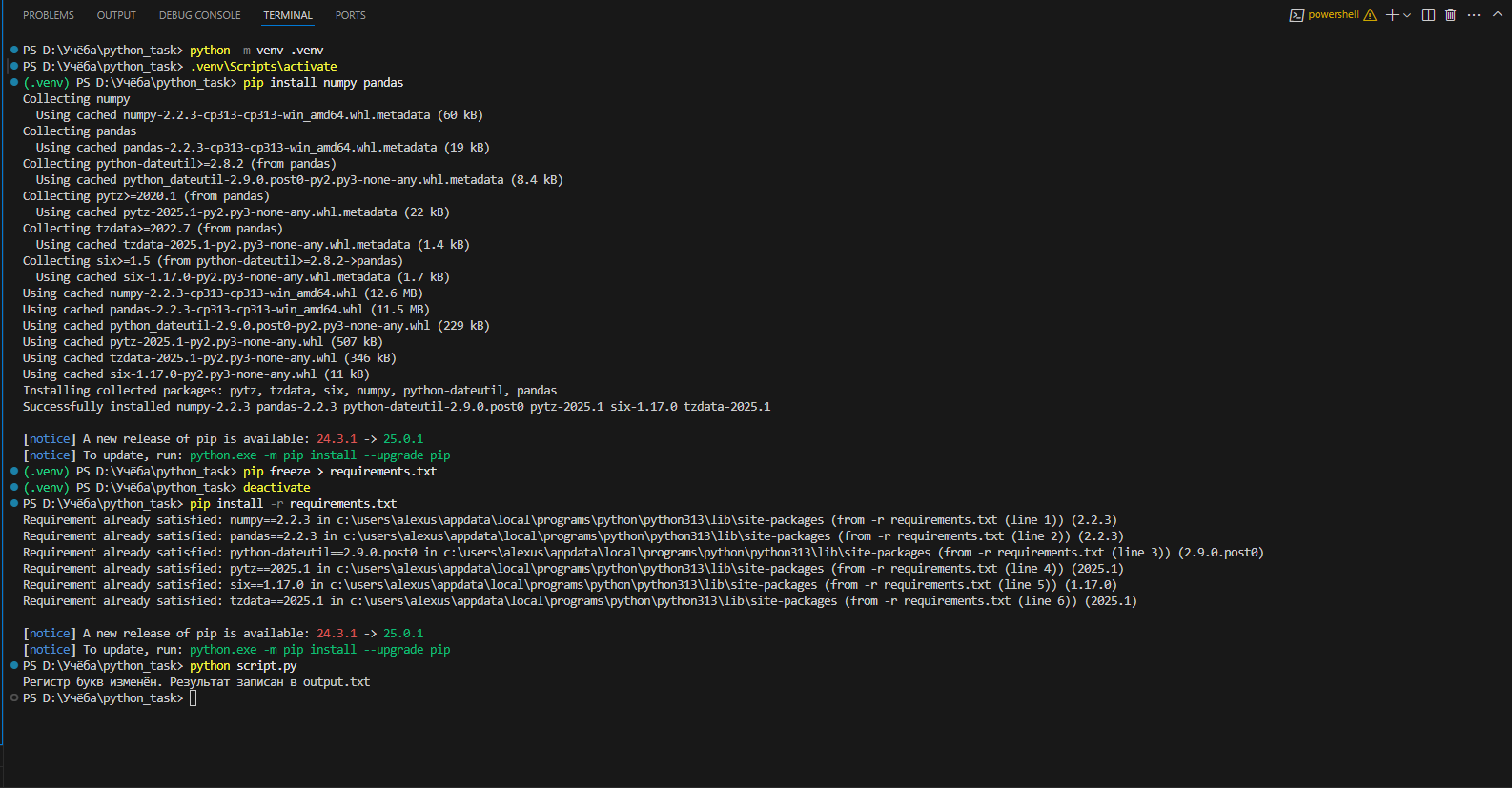Switch to the DEBUG CONSOLE tab
Image resolution: width=1512 pixels, height=788 pixels.
coord(200,15)
